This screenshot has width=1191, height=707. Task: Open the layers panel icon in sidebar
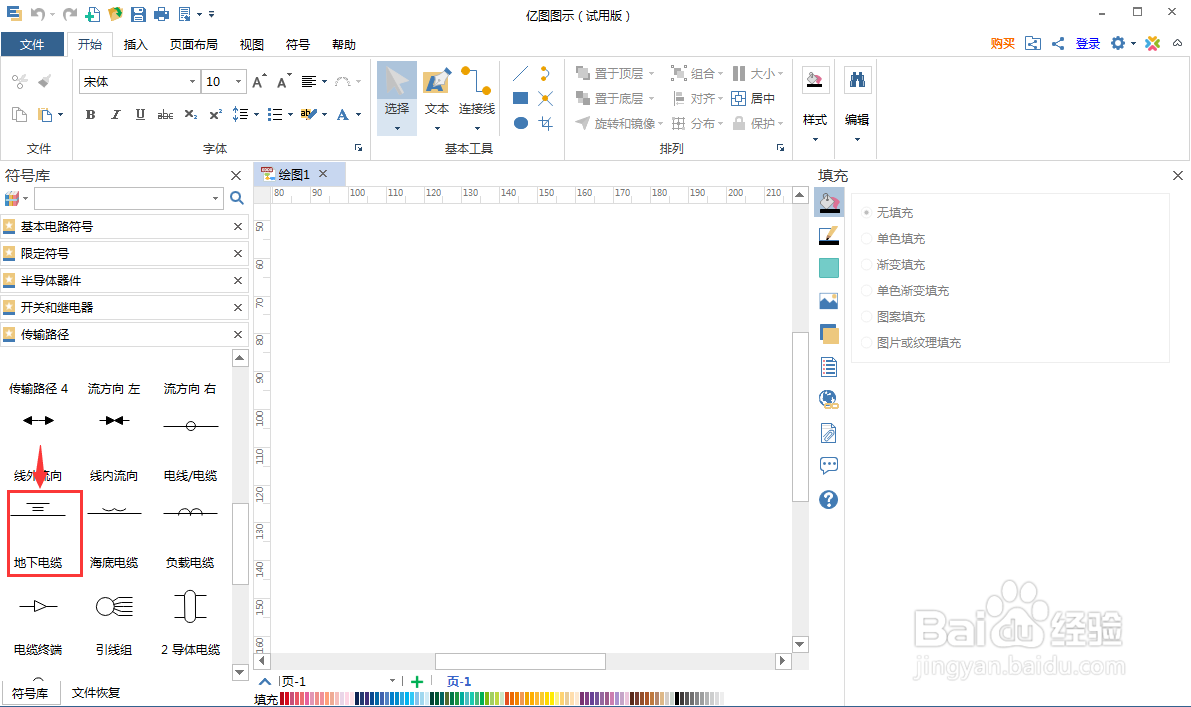[829, 333]
